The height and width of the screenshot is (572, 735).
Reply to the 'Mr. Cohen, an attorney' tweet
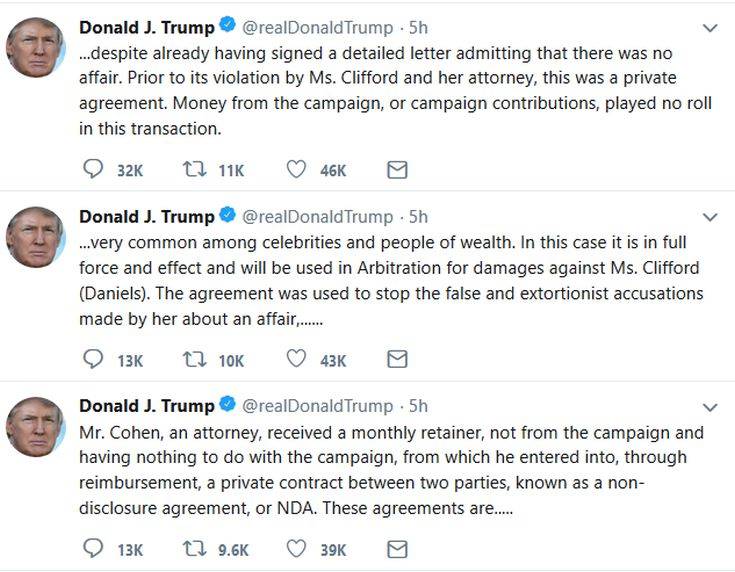pos(93,549)
